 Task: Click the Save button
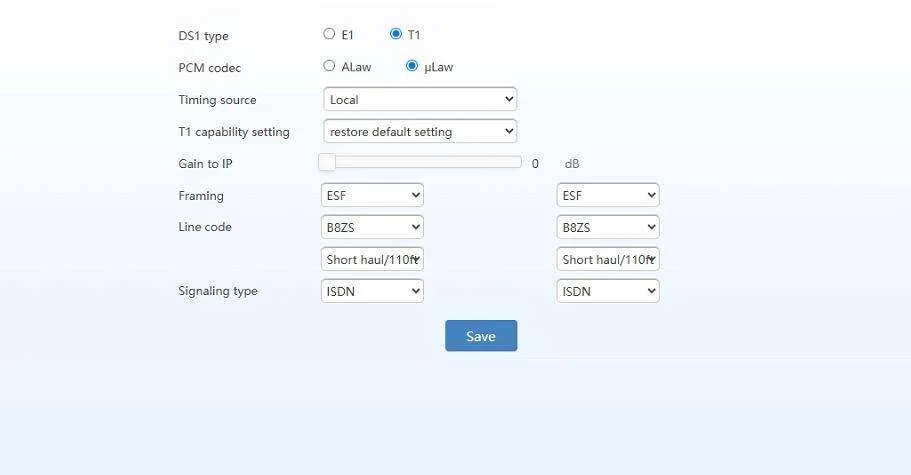pyautogui.click(x=481, y=336)
